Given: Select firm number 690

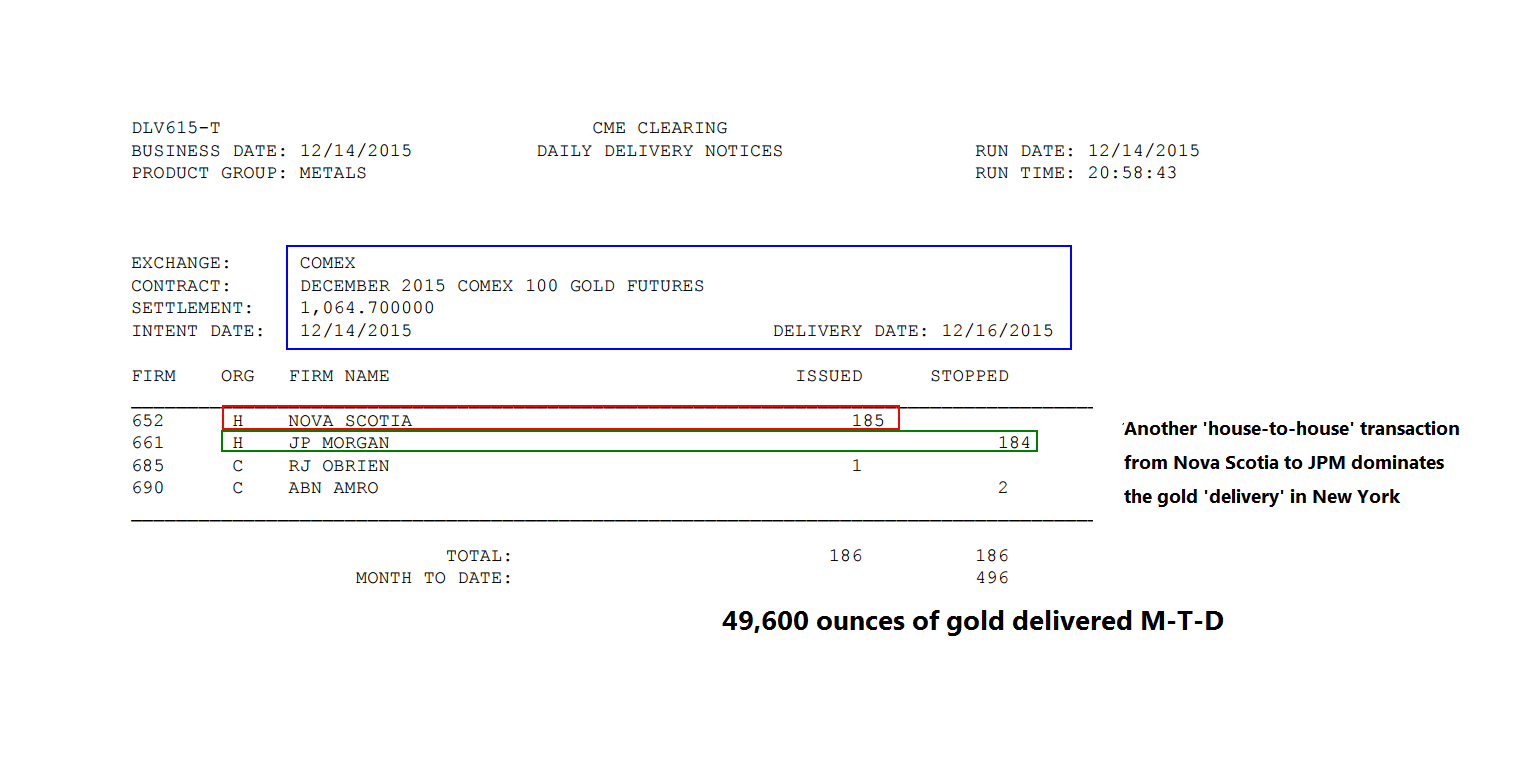Looking at the screenshot, I should pyautogui.click(x=148, y=488).
